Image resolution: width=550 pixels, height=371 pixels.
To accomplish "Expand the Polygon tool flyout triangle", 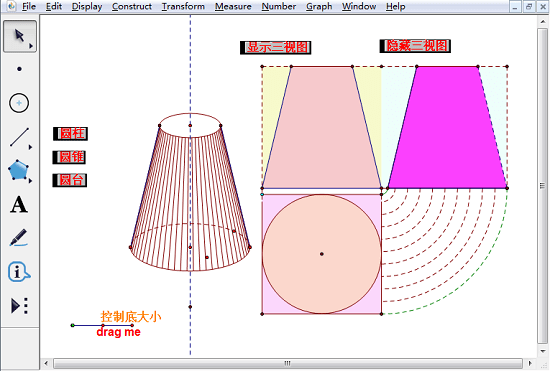I will pyautogui.click(x=31, y=181).
